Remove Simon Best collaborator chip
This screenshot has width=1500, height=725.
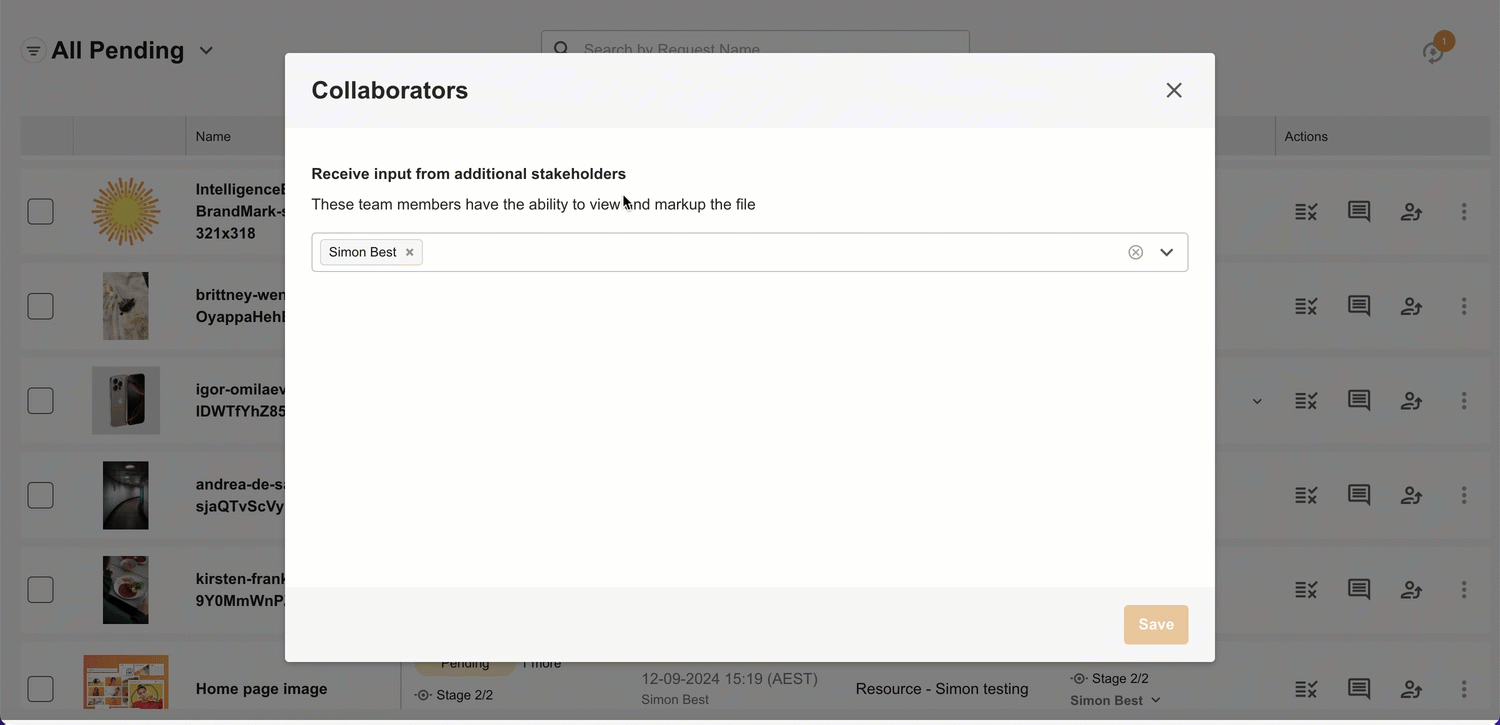[410, 252]
